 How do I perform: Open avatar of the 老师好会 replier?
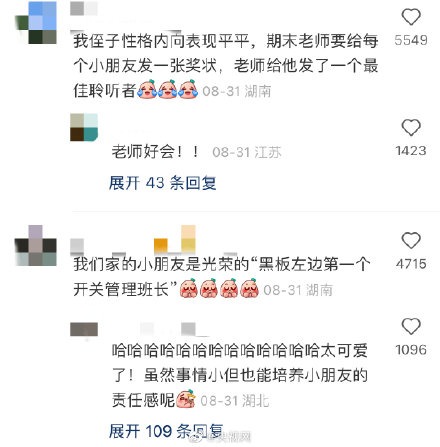pos(84,127)
